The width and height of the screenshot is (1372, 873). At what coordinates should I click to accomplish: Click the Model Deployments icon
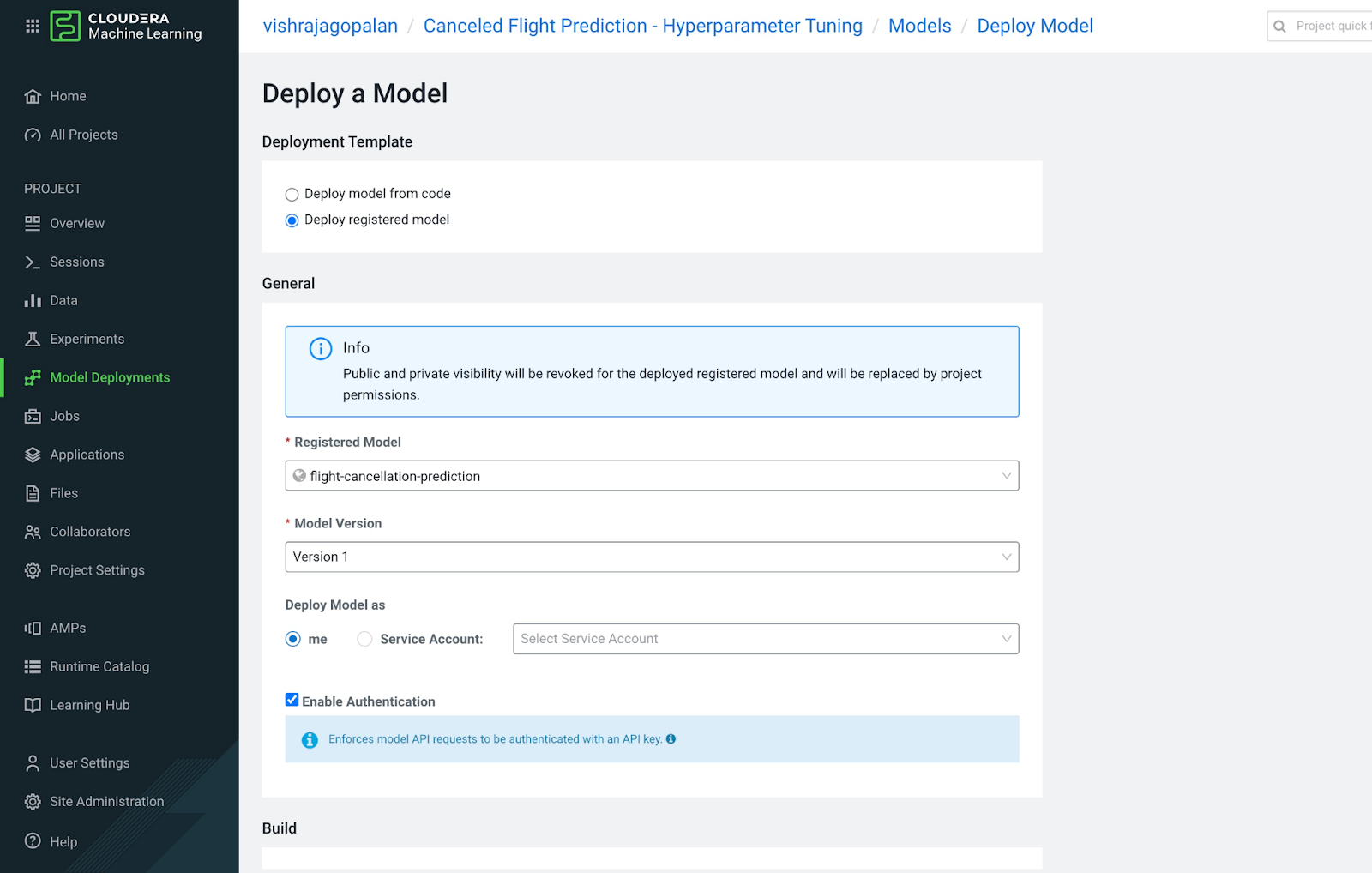[33, 378]
